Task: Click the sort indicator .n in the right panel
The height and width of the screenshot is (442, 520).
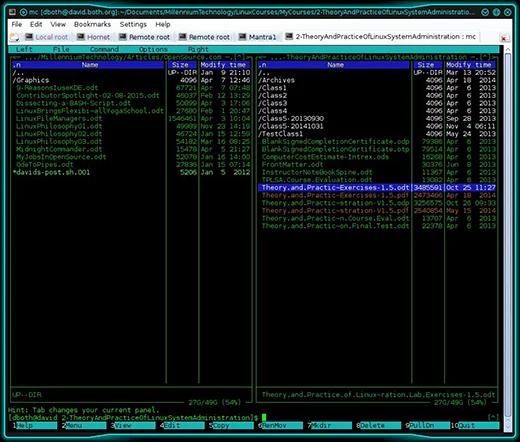Action: pos(262,65)
